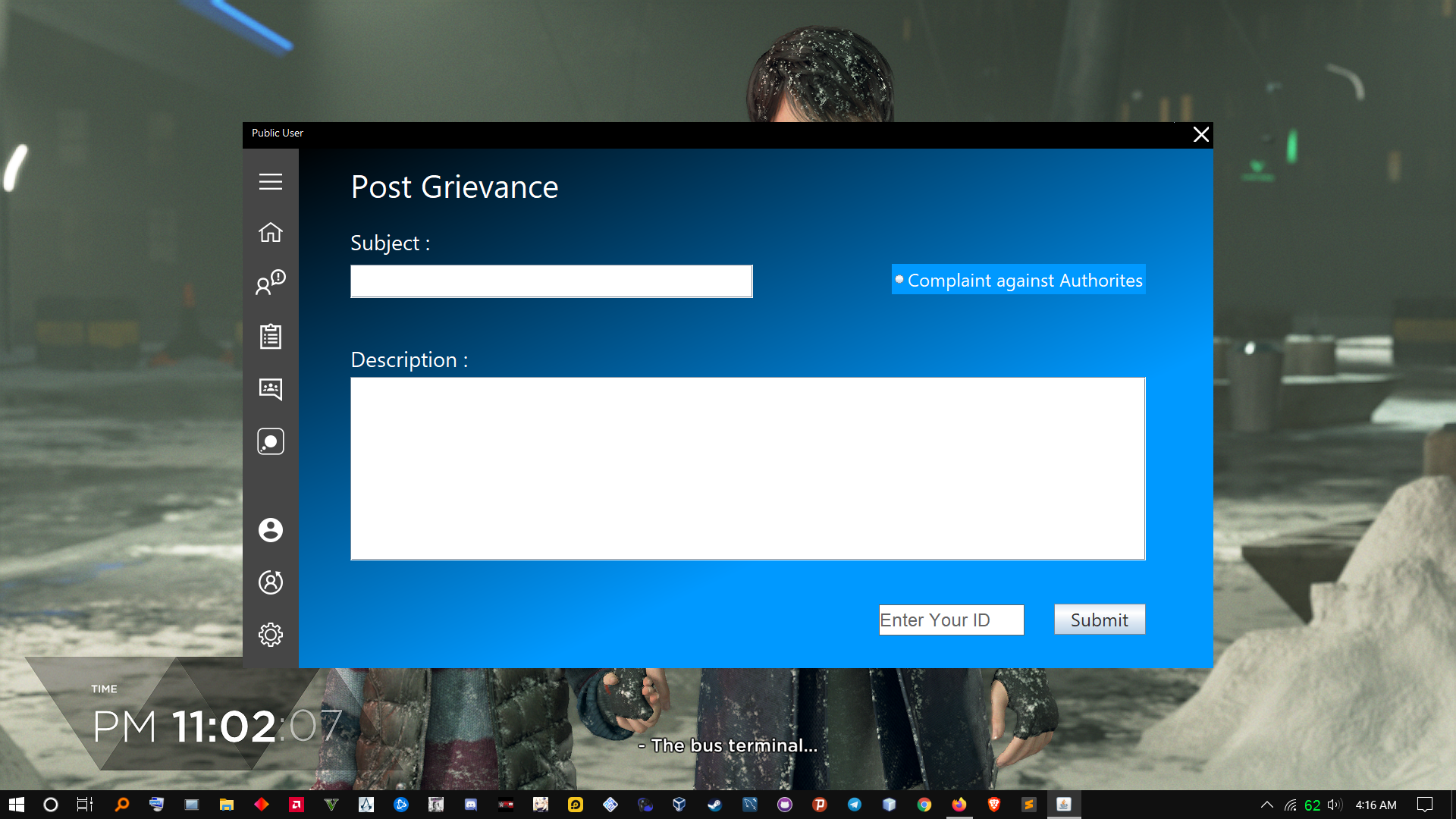Open the clipboard list icon in sidebar
This screenshot has width=1456, height=819.
click(x=270, y=336)
